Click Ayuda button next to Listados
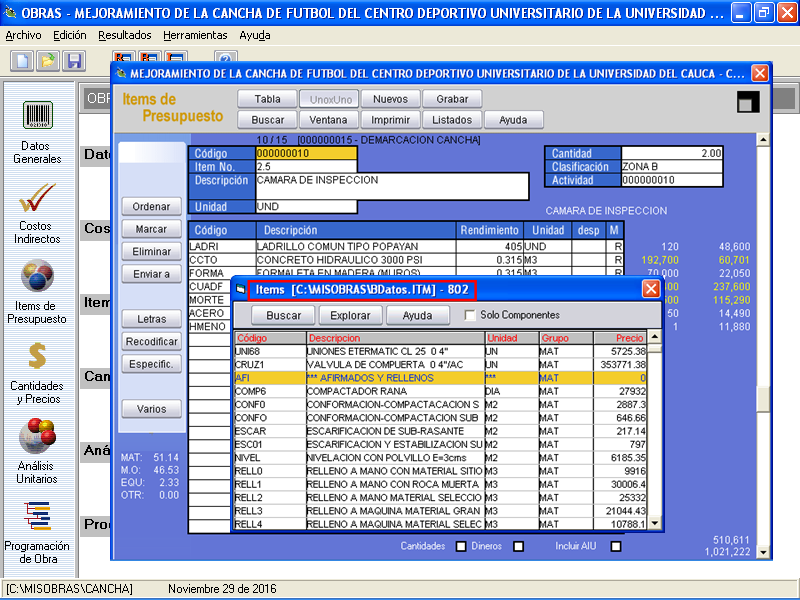Screen dimensions: 800x600 pyautogui.click(x=513, y=120)
